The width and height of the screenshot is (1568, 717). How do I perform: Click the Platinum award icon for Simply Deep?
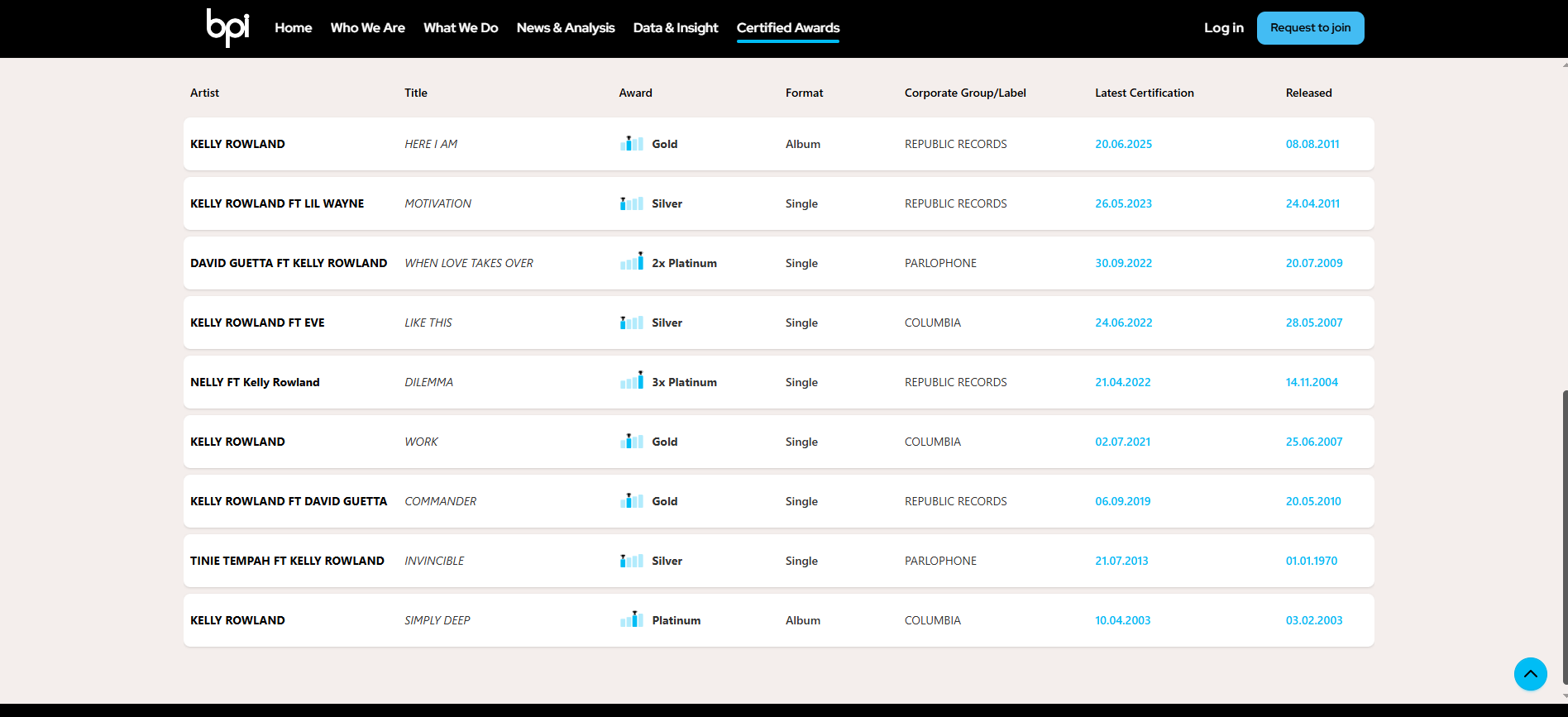(x=632, y=619)
